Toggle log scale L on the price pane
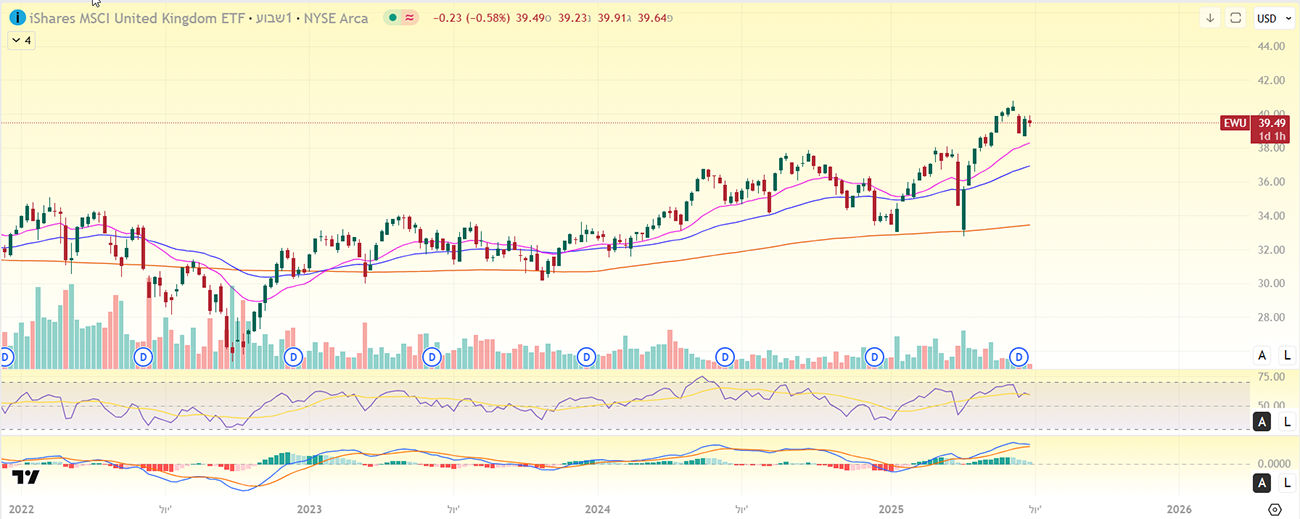The width and height of the screenshot is (1300, 519). (1287, 355)
